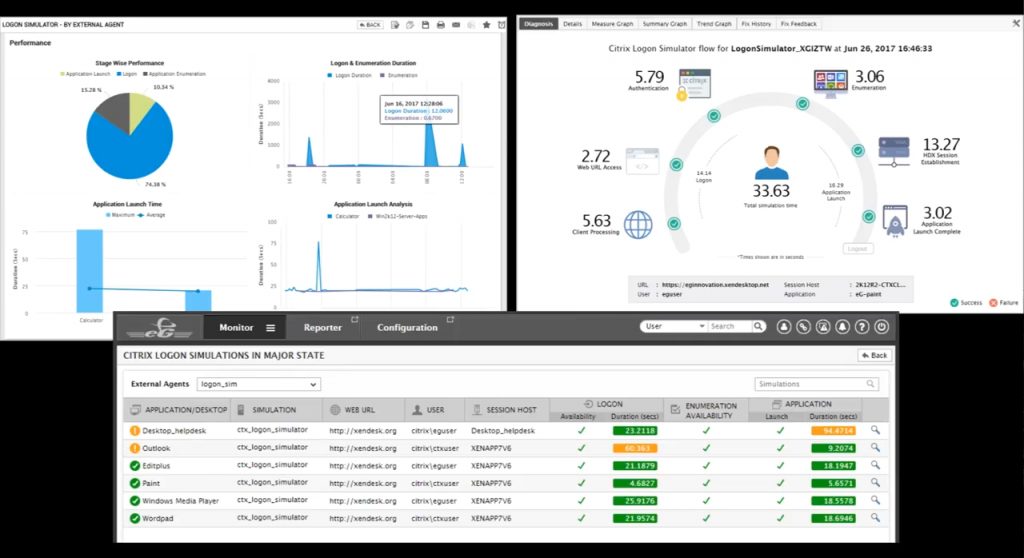
Task: Open the User search type dropdown
Action: (x=673, y=326)
